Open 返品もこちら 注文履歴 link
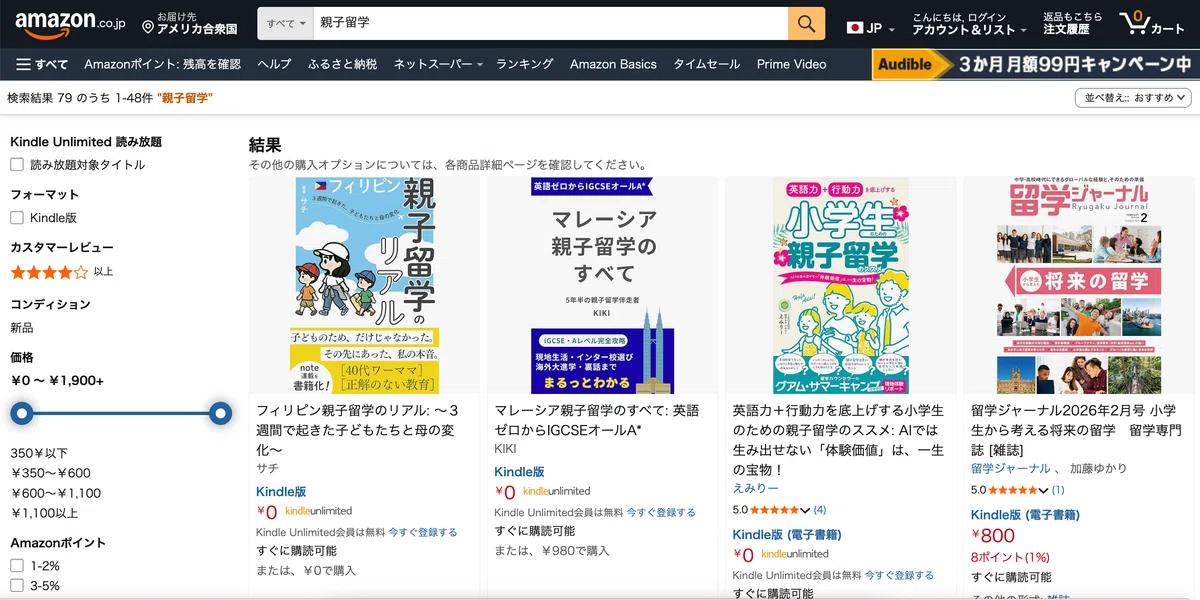 (1073, 23)
